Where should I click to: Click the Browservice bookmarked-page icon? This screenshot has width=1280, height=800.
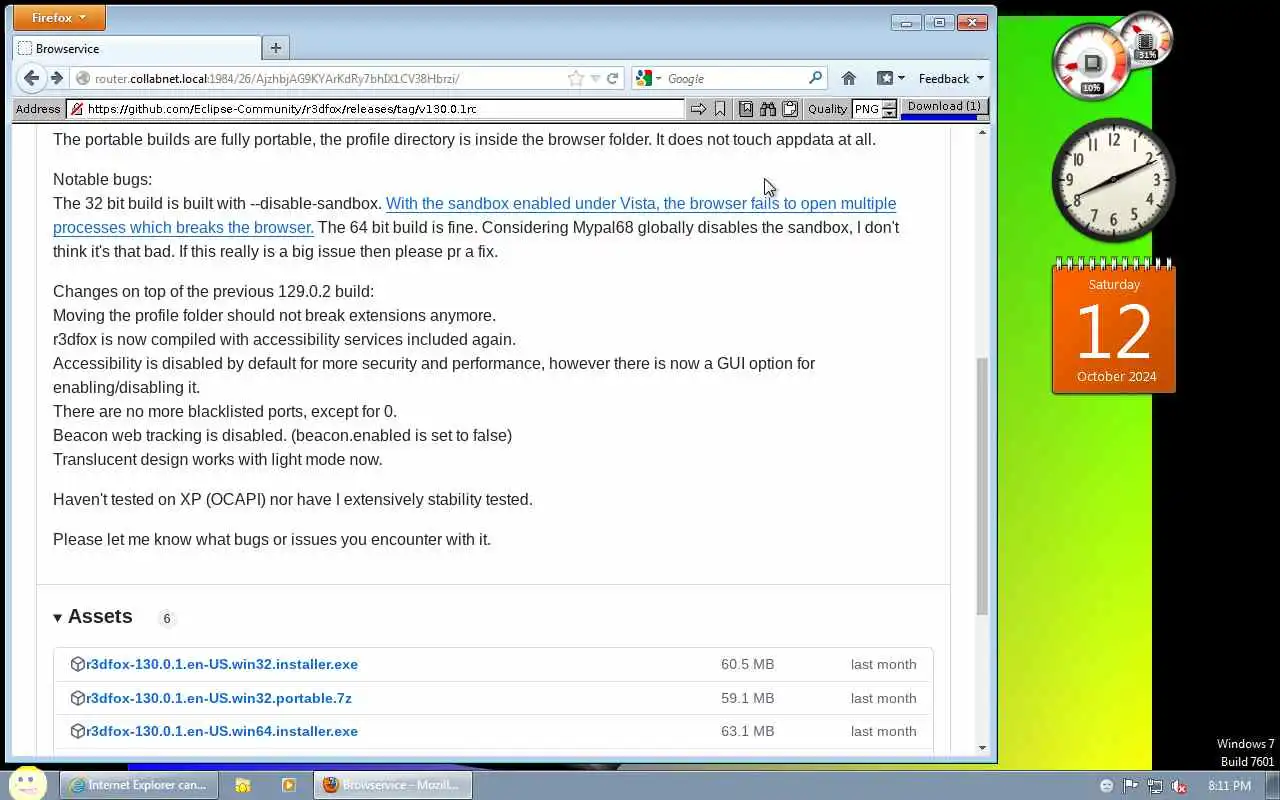coord(746,109)
